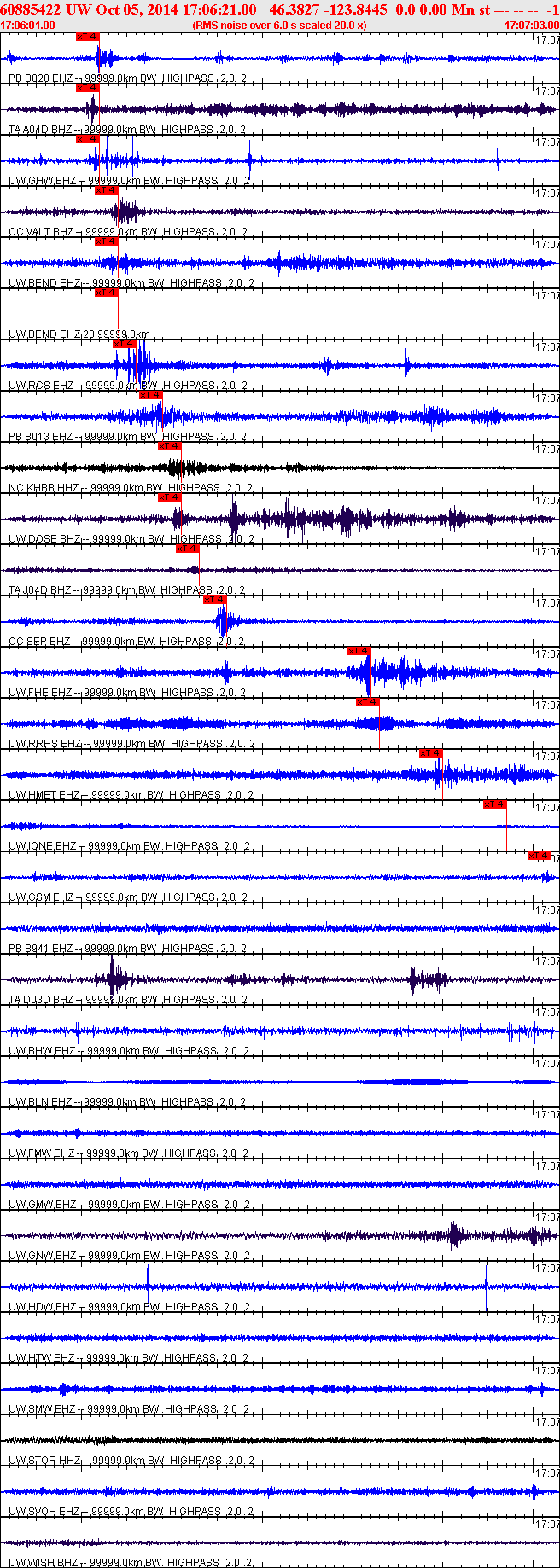Image resolution: width=560 pixels, height=1568 pixels.
Task: Click the 17:07:03.00 end time label
Action: pos(532,26)
